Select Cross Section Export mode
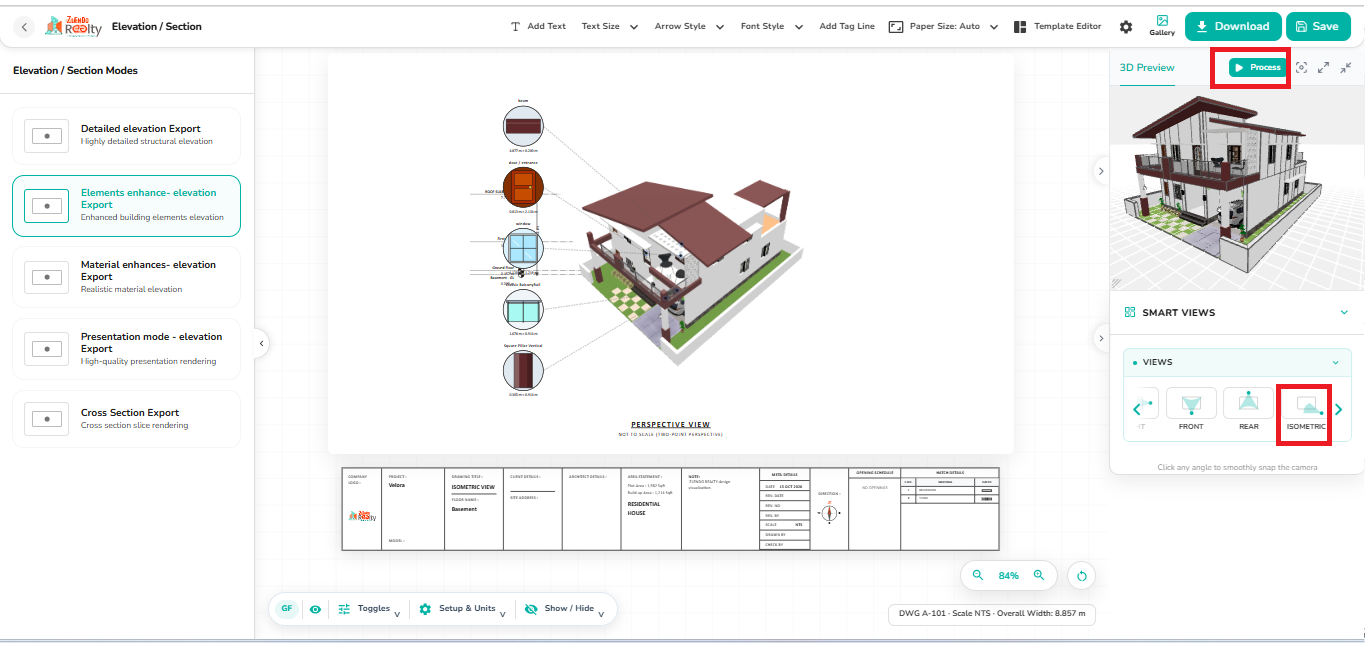This screenshot has width=1365, height=645. [126, 419]
